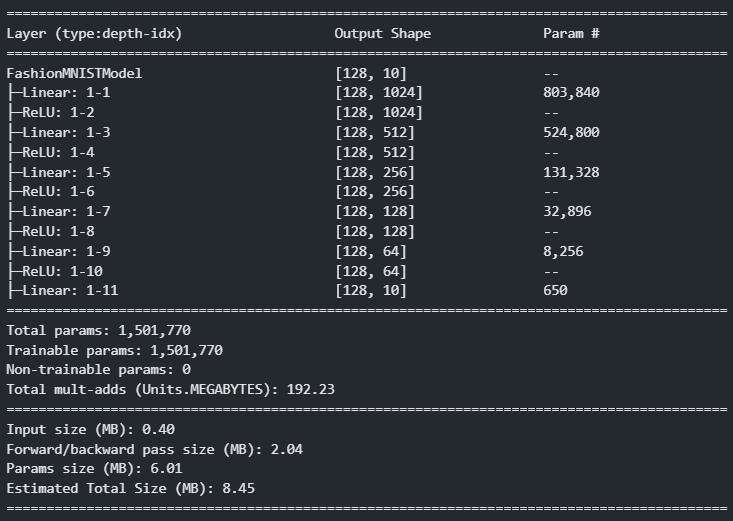The image size is (733, 521).
Task: Click the 'Total mult-adds' 192.23 line
Action: click(x=171, y=390)
